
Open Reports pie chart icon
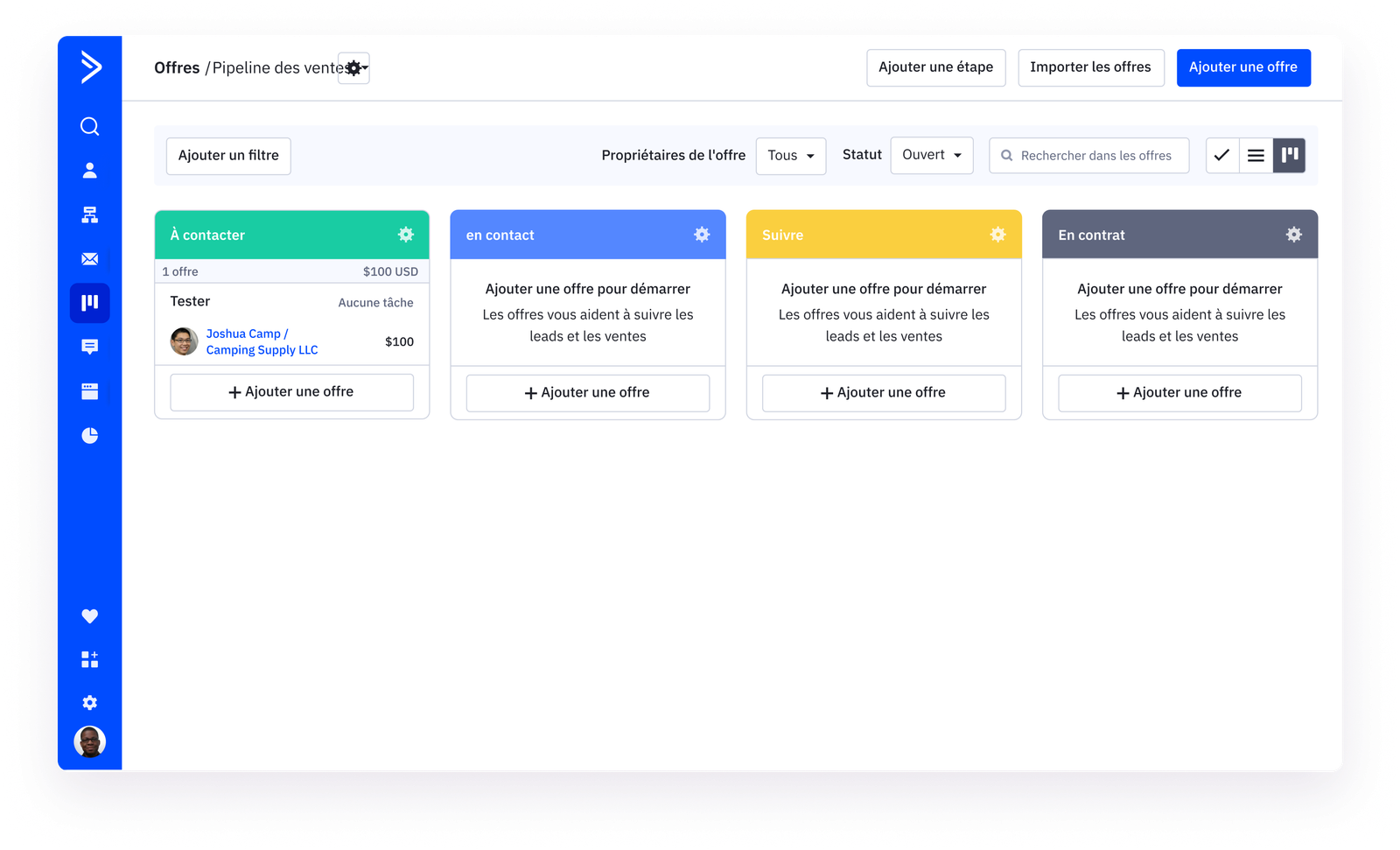[89, 436]
